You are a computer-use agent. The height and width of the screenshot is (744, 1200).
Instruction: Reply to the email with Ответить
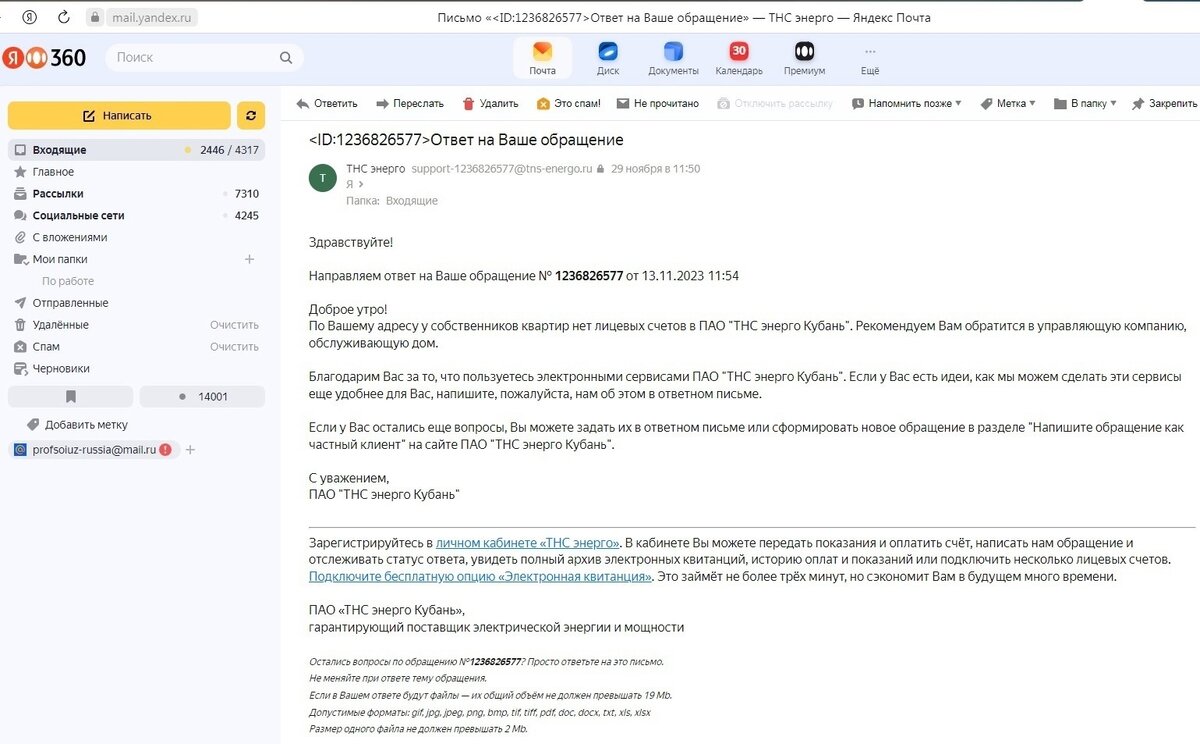tap(327, 103)
